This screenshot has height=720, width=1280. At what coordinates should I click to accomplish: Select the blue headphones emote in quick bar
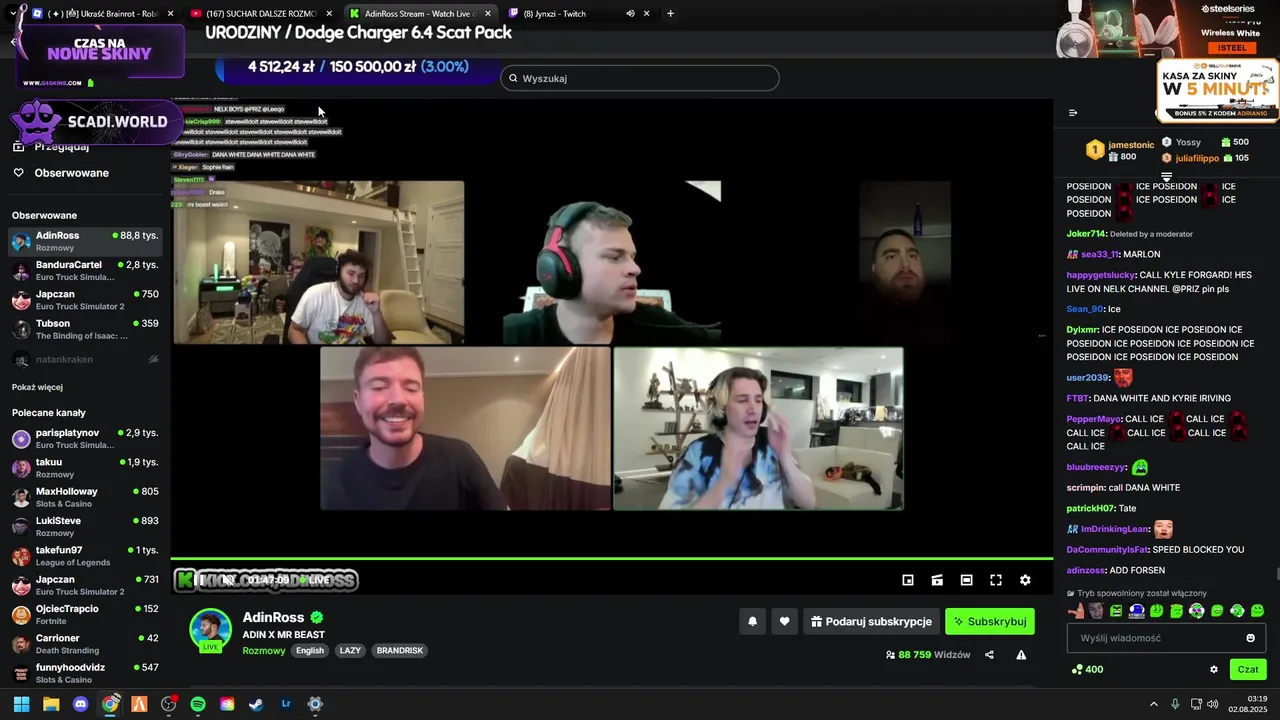pos(1137,610)
